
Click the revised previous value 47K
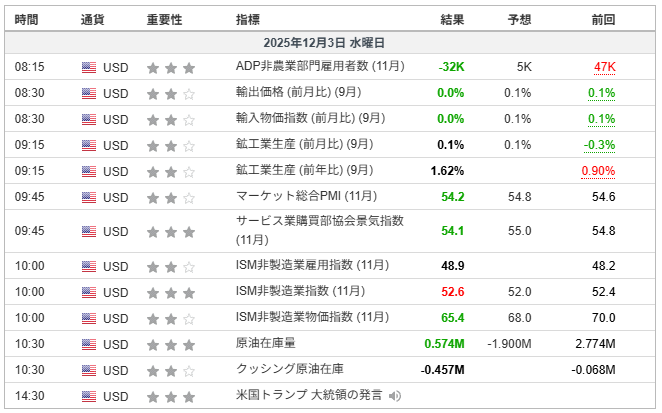coord(604,67)
